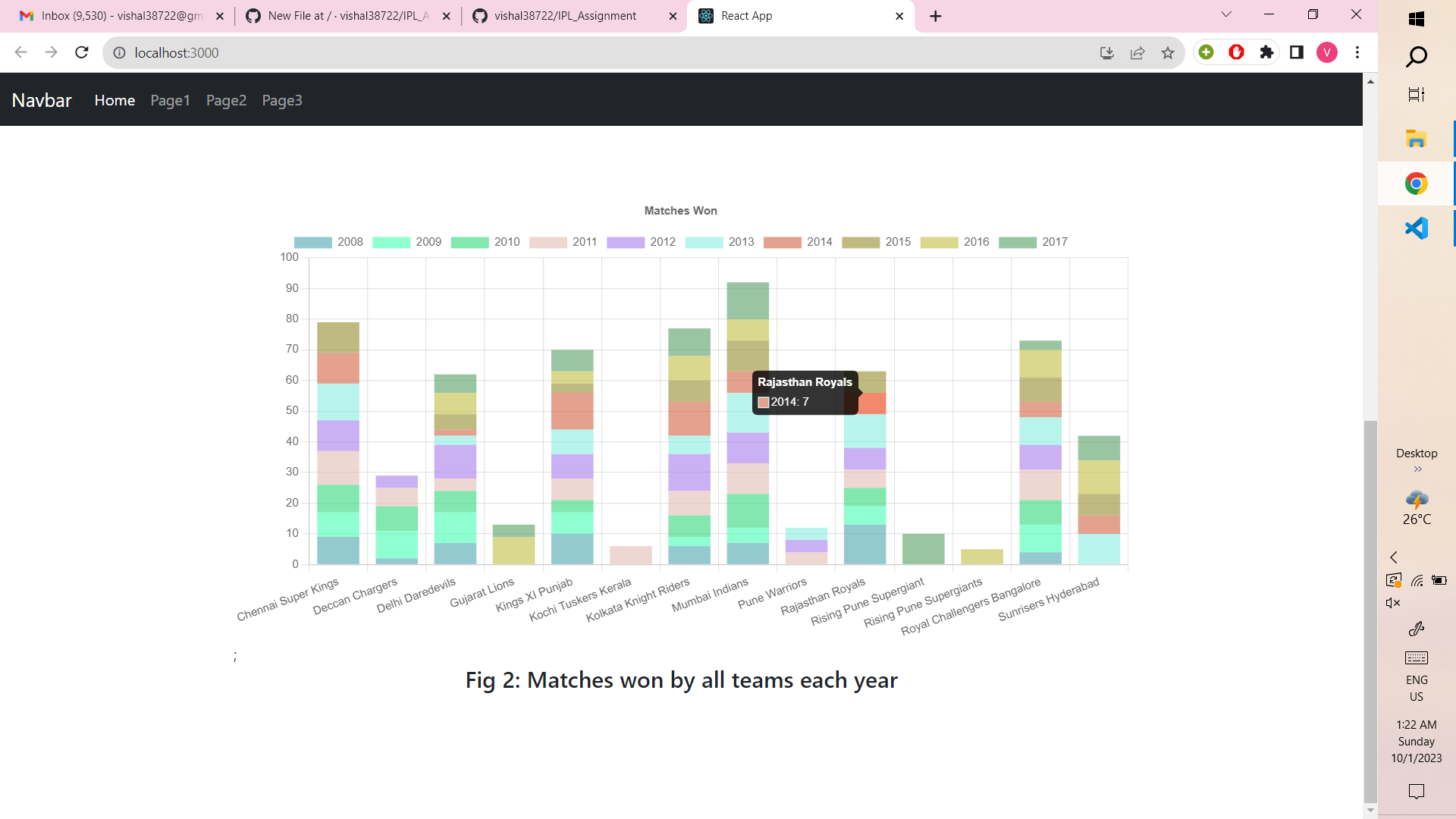This screenshot has height=819, width=1456.
Task: Go back using browser back arrow
Action: 20,52
